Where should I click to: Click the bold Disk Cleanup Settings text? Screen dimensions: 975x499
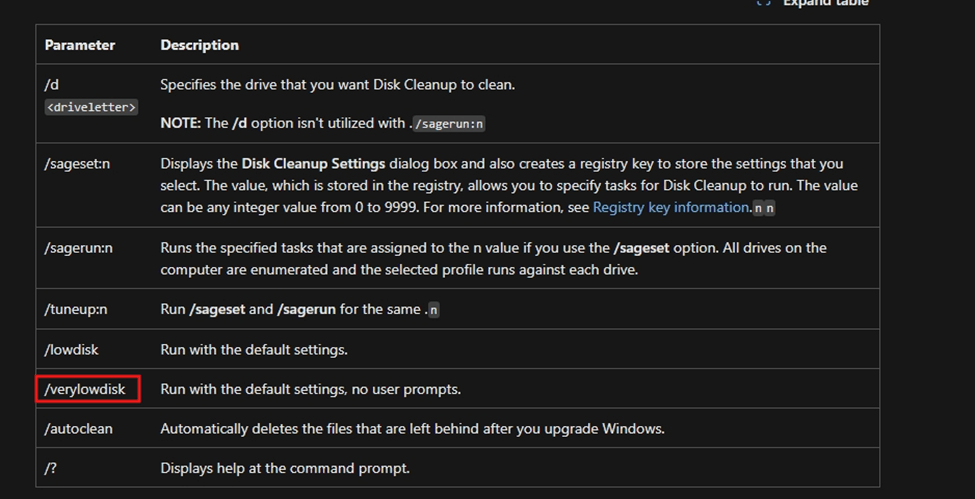[x=313, y=164]
